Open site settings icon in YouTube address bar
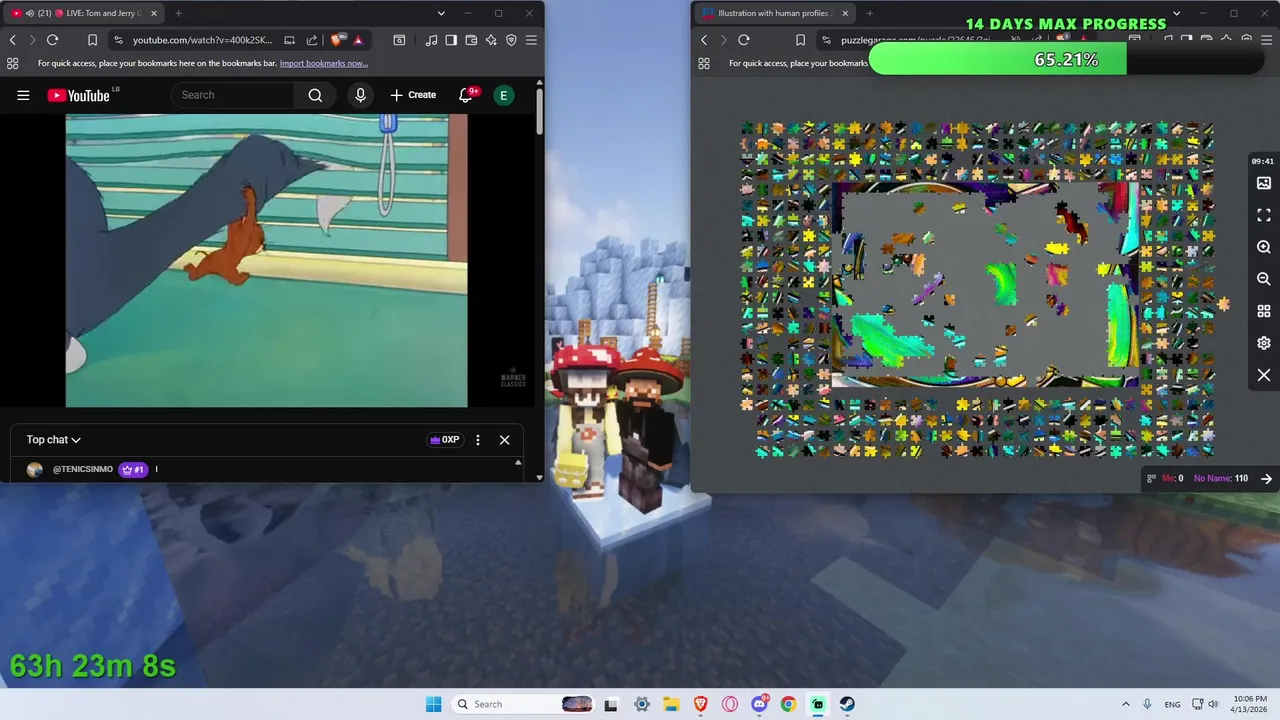This screenshot has width=1280, height=720. [x=118, y=40]
